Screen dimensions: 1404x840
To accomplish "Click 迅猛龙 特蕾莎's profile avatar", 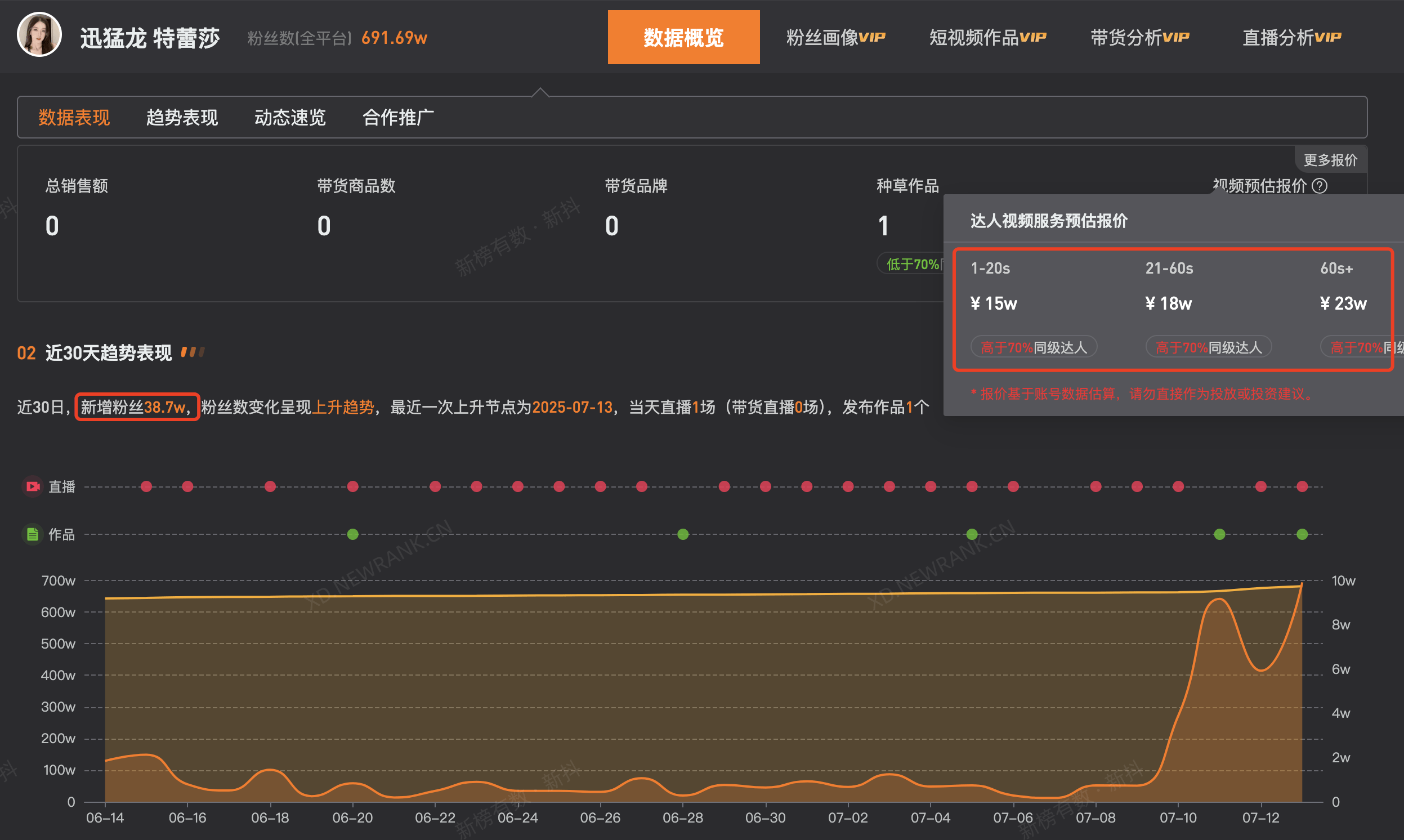I will point(39,35).
